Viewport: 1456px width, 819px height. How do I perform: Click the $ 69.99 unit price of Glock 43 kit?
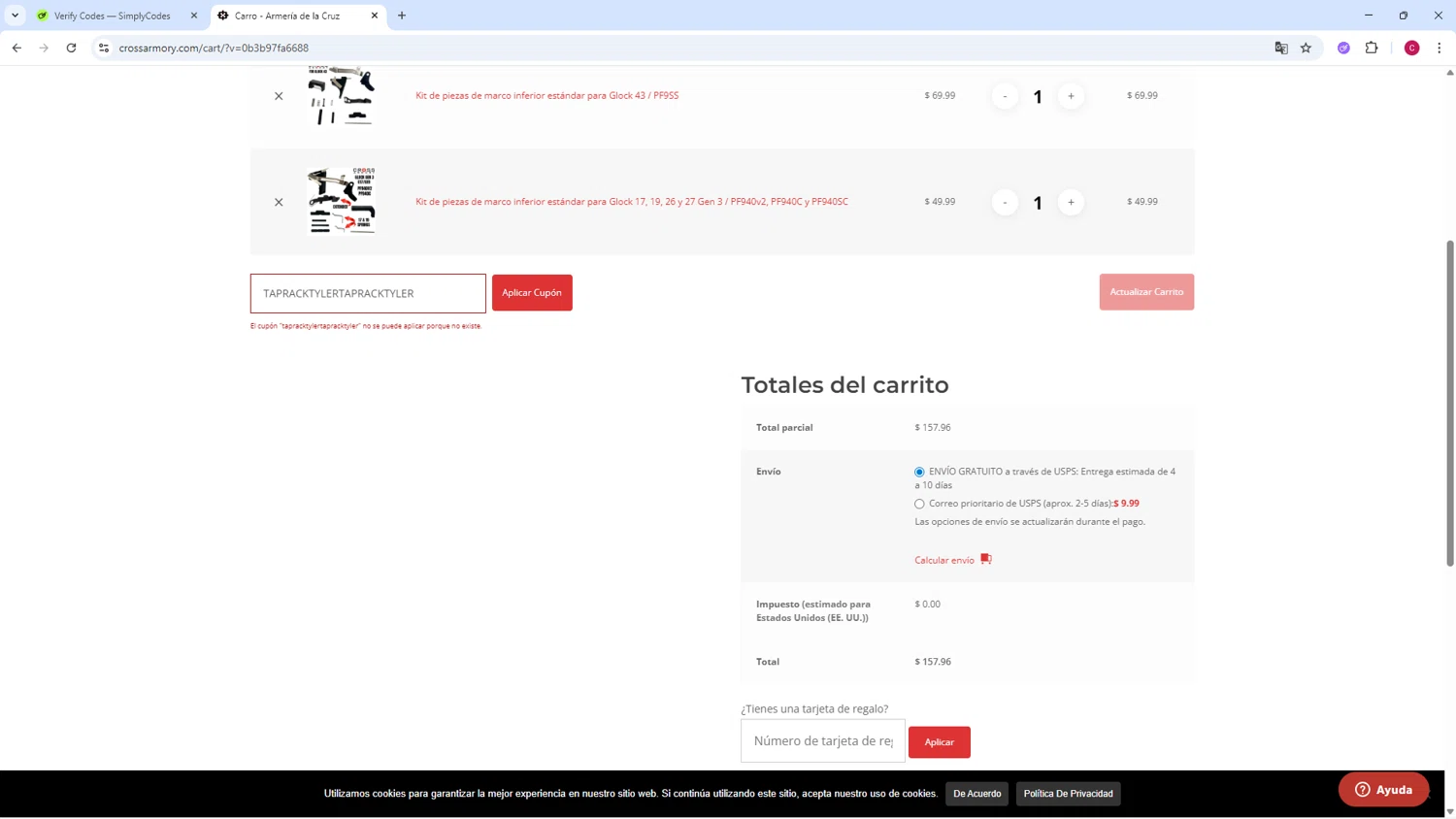940,95
